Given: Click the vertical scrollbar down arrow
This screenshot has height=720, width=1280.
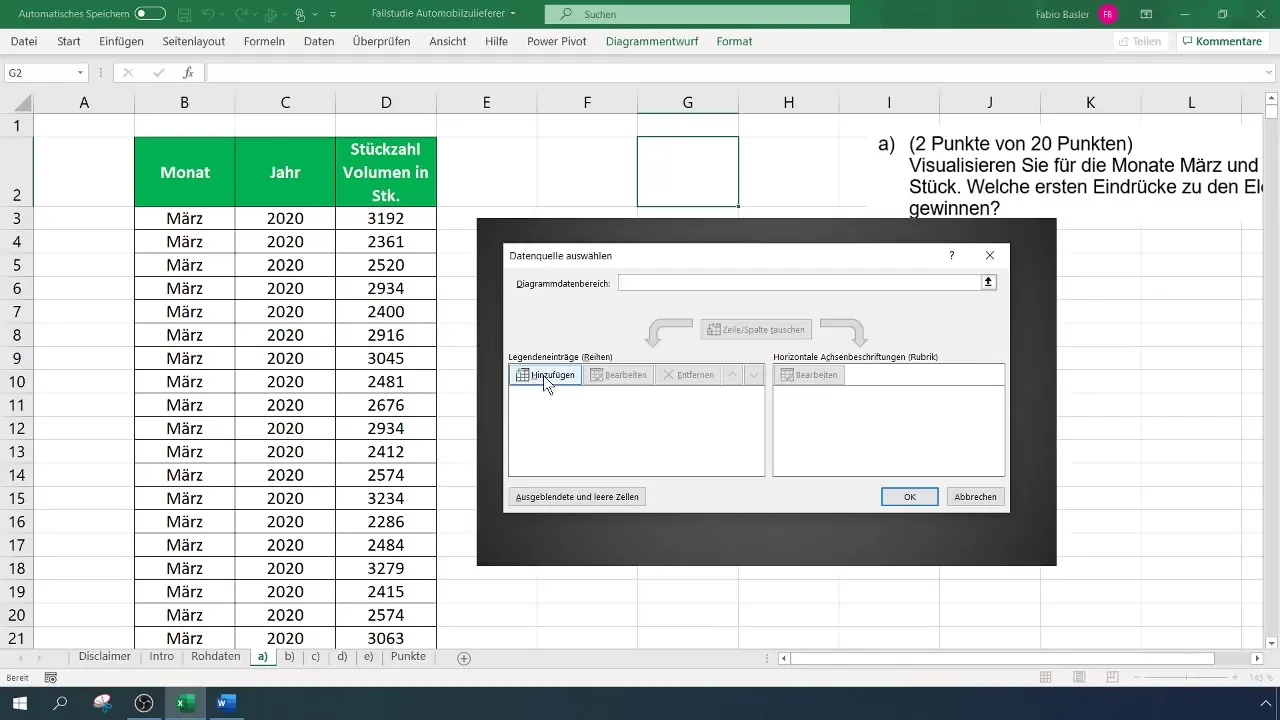Looking at the screenshot, I should pos(1272,642).
